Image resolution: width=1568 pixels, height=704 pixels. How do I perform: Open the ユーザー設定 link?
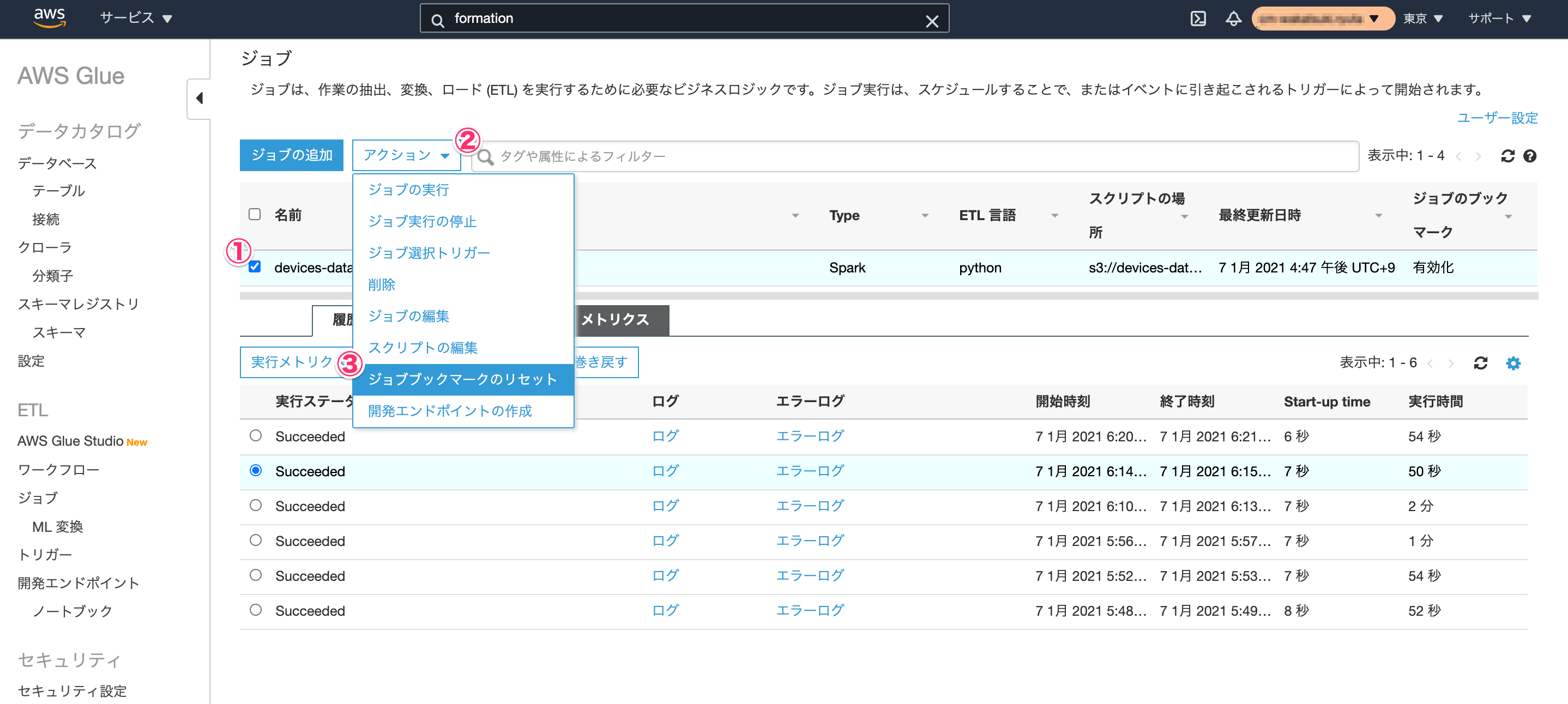1497,118
